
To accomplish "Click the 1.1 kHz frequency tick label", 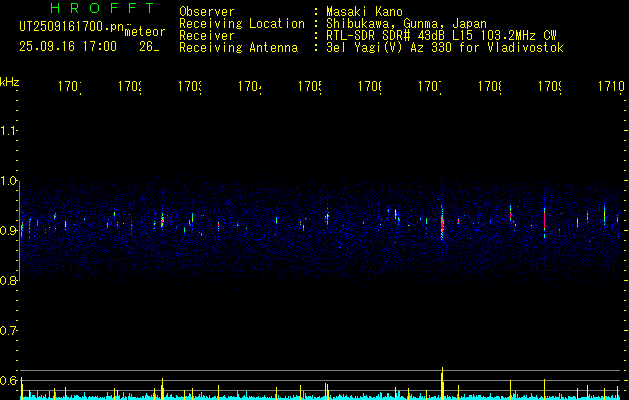I will point(9,130).
